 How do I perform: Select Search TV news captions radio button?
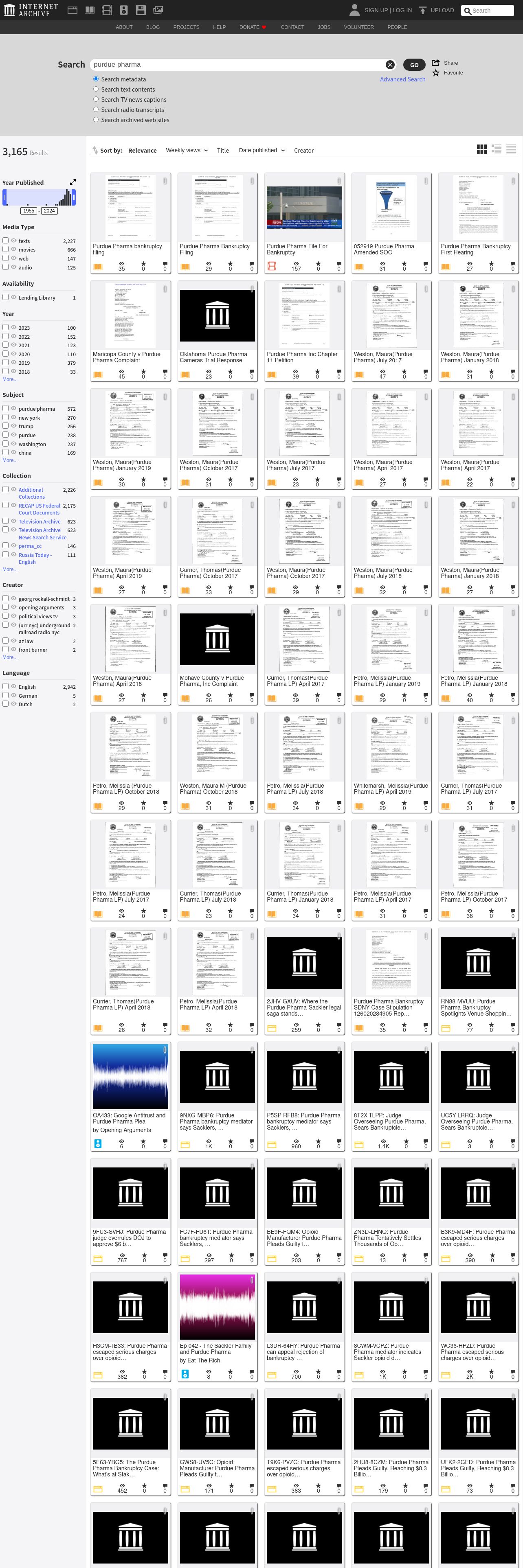coord(96,99)
